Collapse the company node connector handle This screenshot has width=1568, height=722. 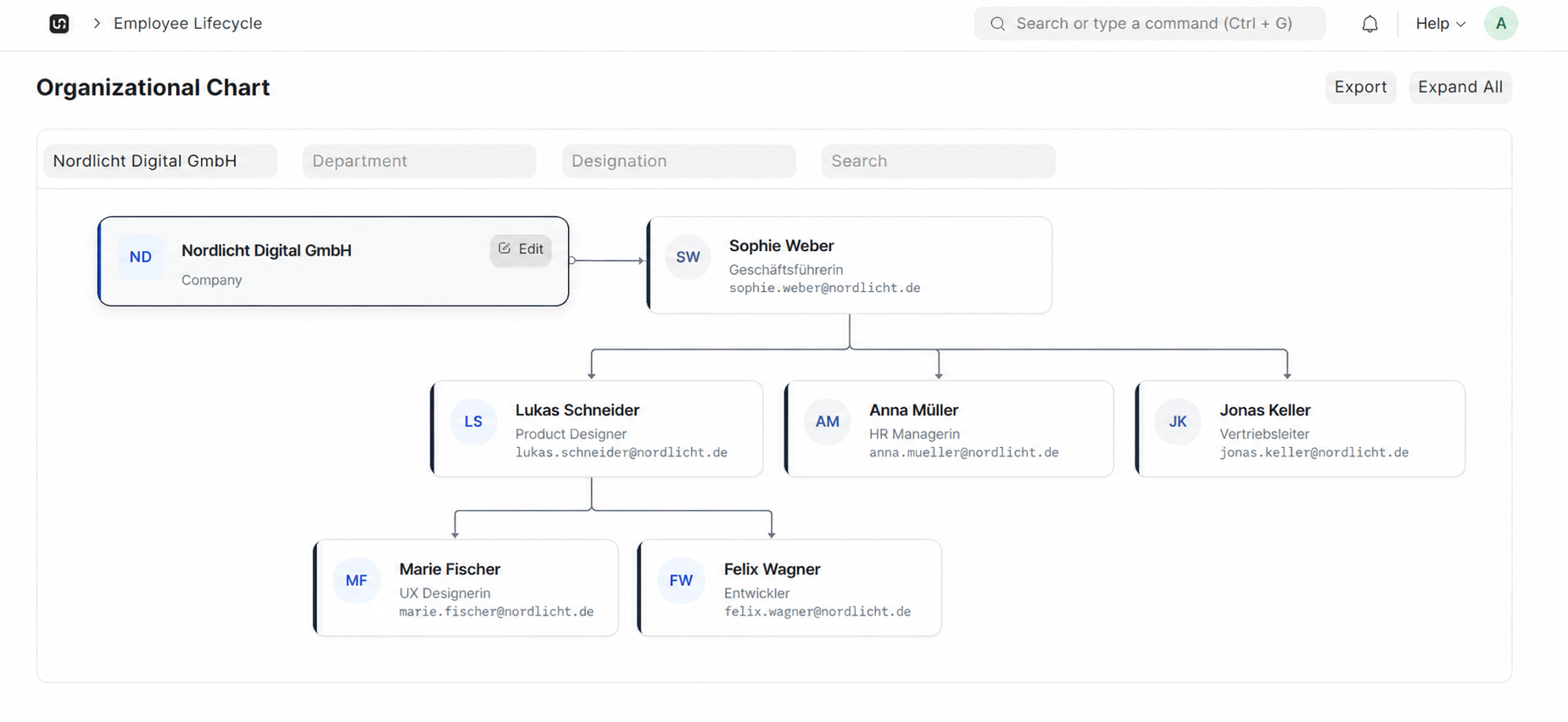point(572,260)
